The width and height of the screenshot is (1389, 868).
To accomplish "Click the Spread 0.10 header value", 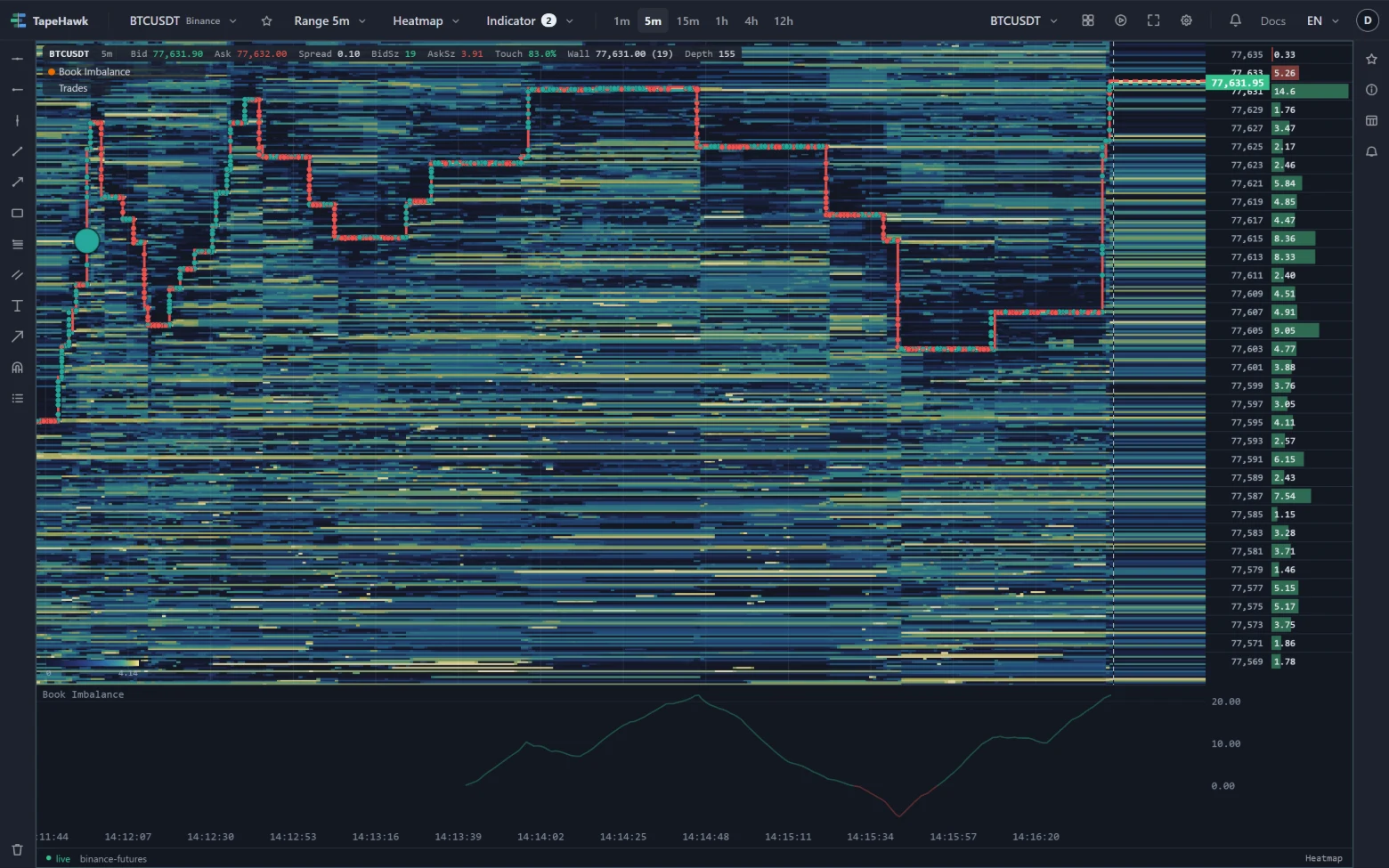I will [x=329, y=53].
